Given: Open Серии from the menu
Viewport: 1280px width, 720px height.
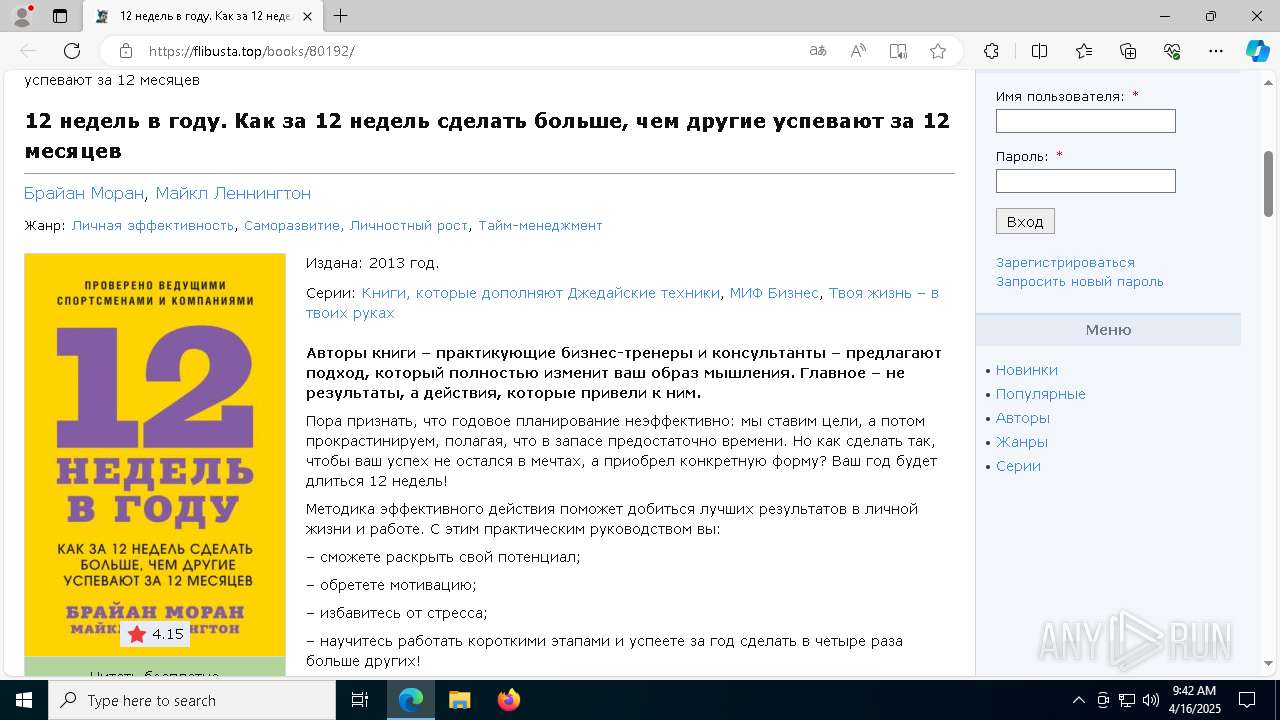Looking at the screenshot, I should point(1018,466).
